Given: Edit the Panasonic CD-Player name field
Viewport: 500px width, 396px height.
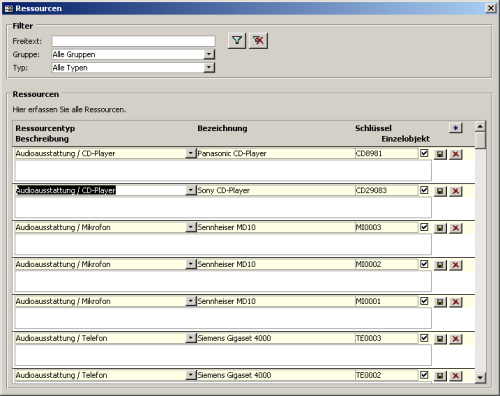Looking at the screenshot, I should [x=276, y=153].
